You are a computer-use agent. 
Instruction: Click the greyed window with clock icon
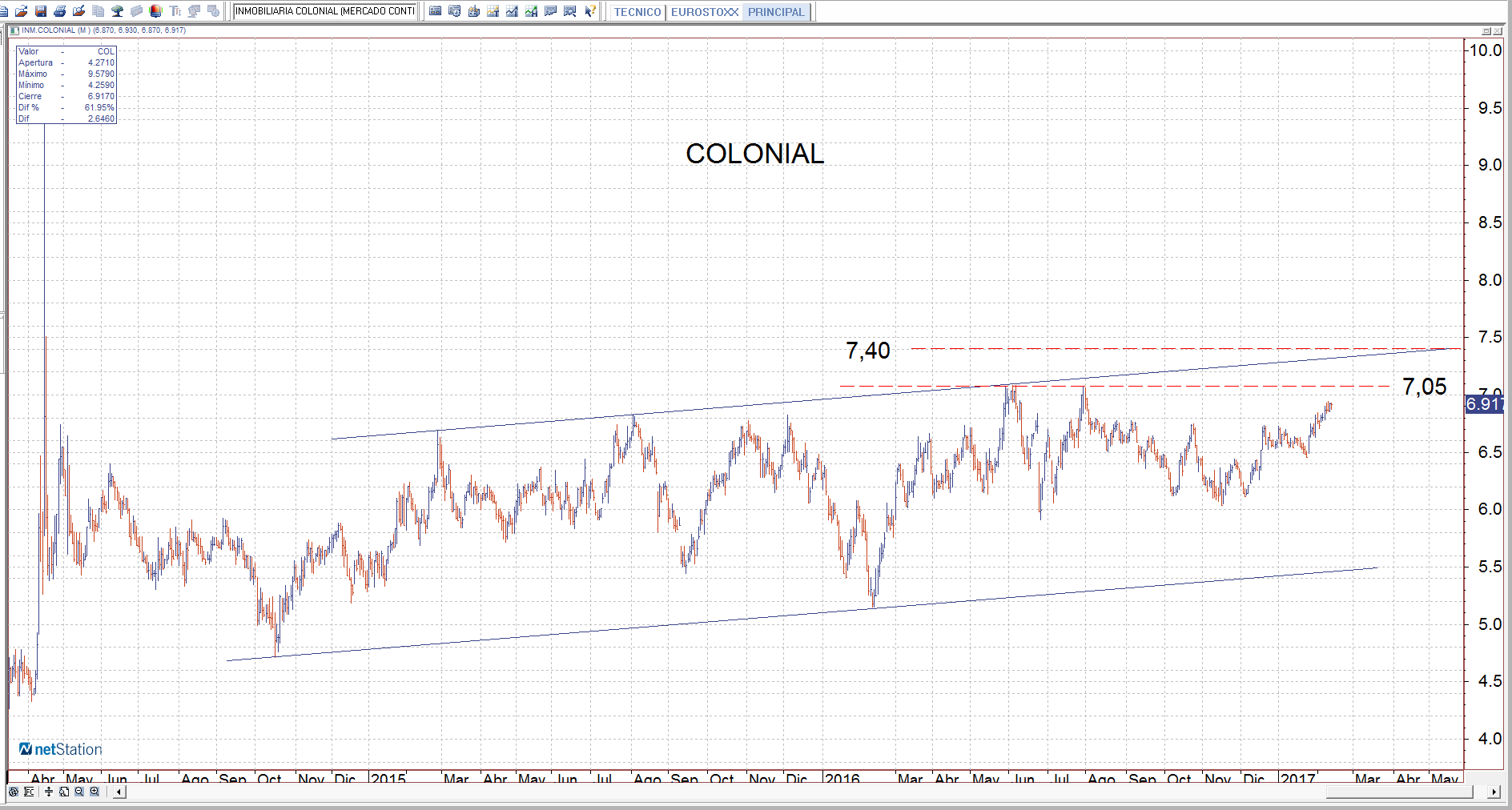[214, 11]
